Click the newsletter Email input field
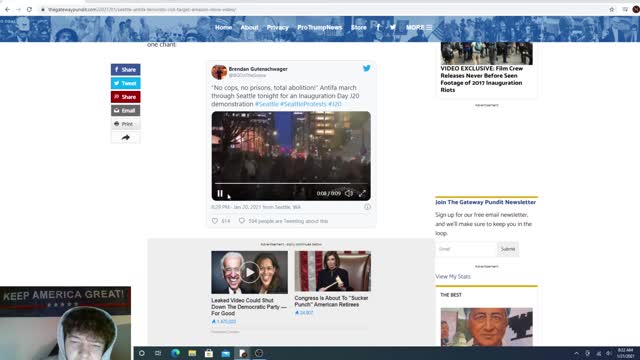The image size is (640, 360). coord(466,249)
